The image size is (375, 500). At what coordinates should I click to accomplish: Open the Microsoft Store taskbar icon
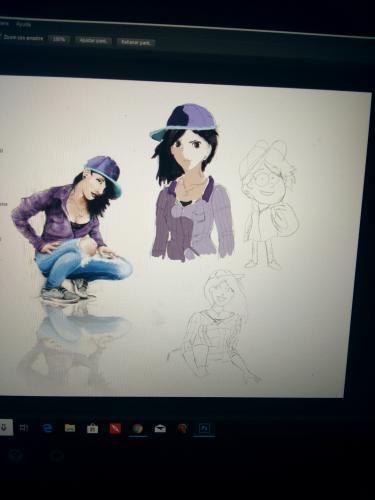(92, 428)
